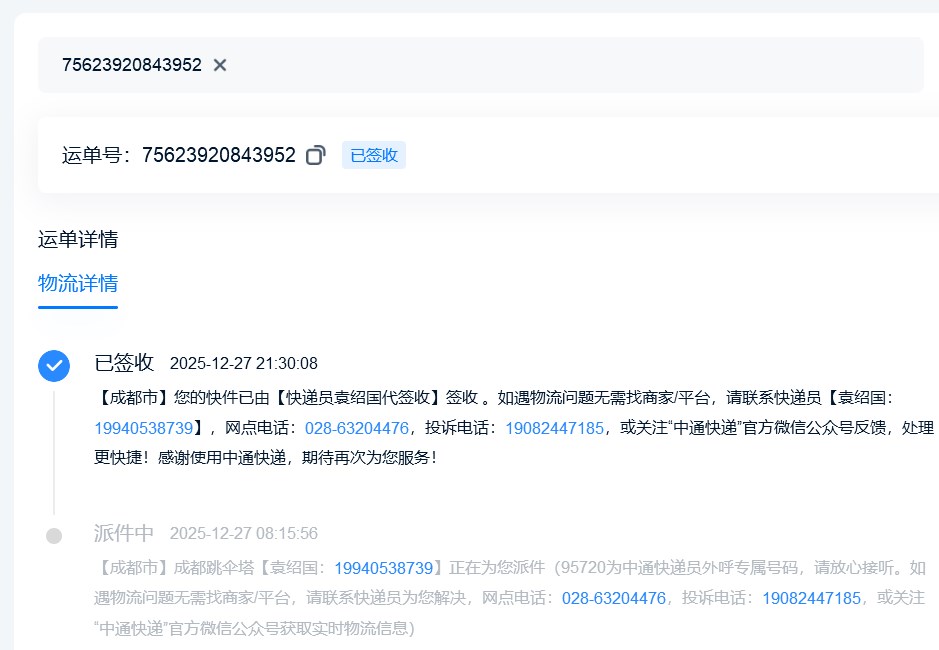This screenshot has width=939, height=650.
Task: Click the 已签收 timeline step title
Action: (124, 362)
